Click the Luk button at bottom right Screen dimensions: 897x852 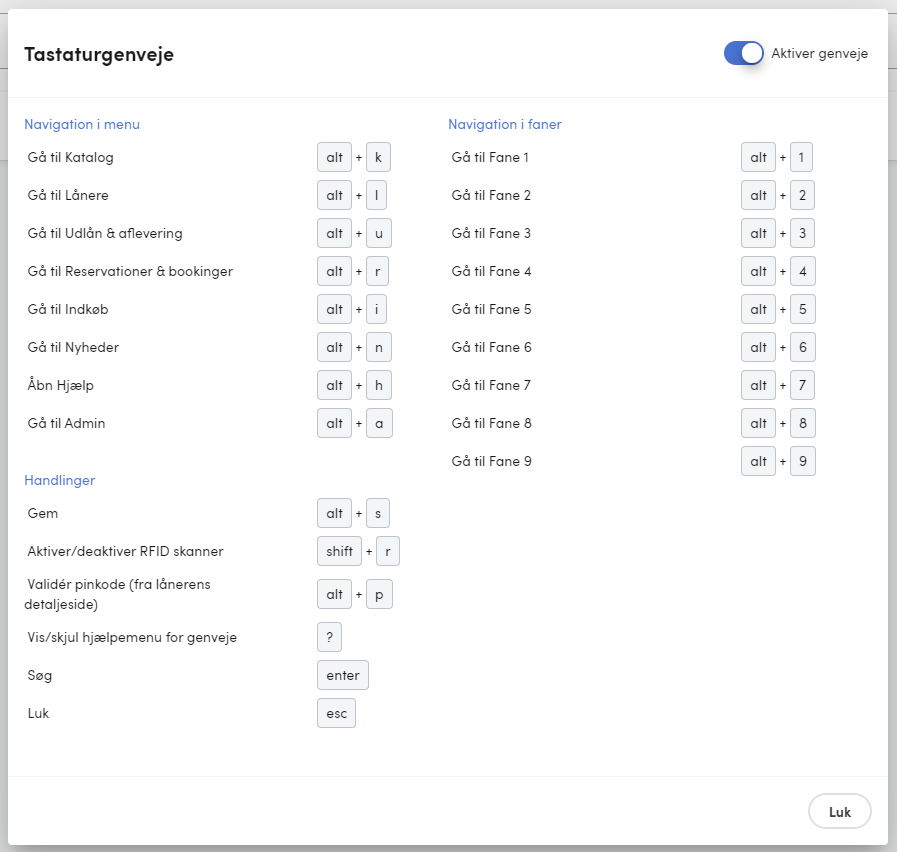point(839,811)
